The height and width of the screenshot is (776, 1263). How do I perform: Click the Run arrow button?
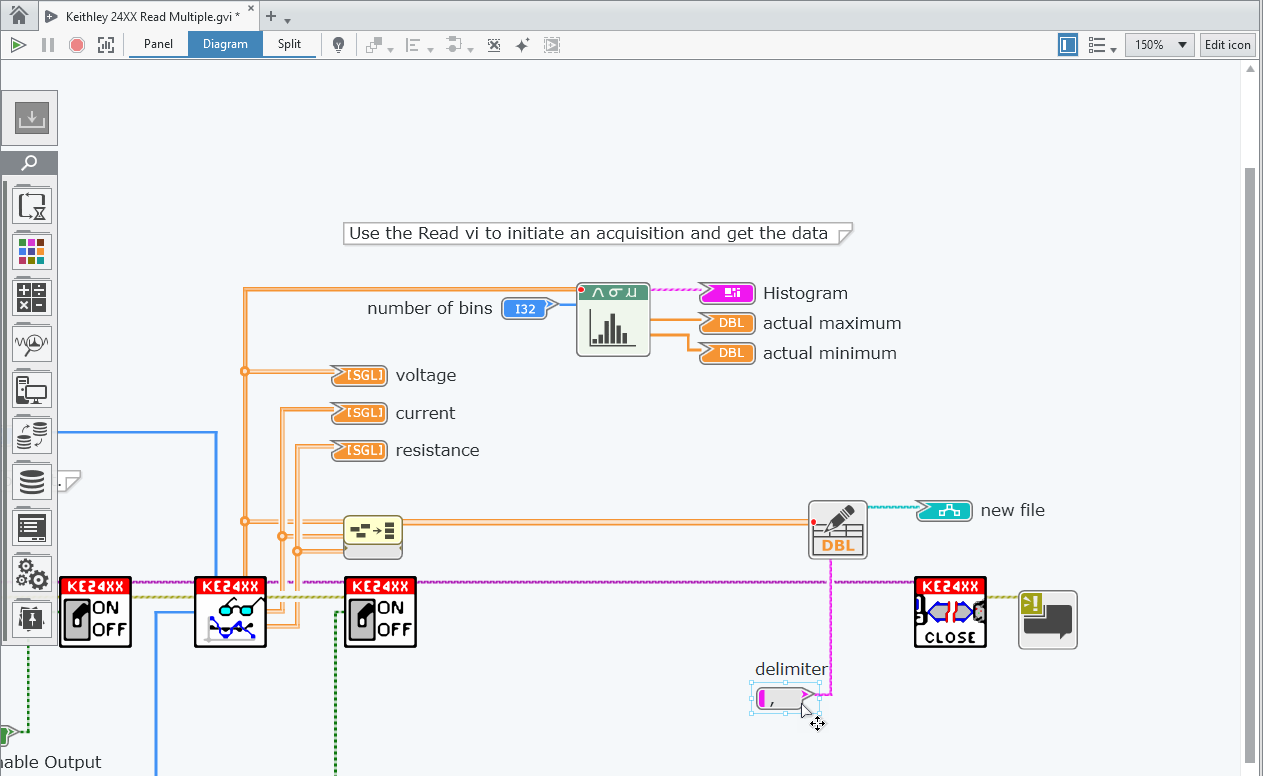tap(17, 45)
